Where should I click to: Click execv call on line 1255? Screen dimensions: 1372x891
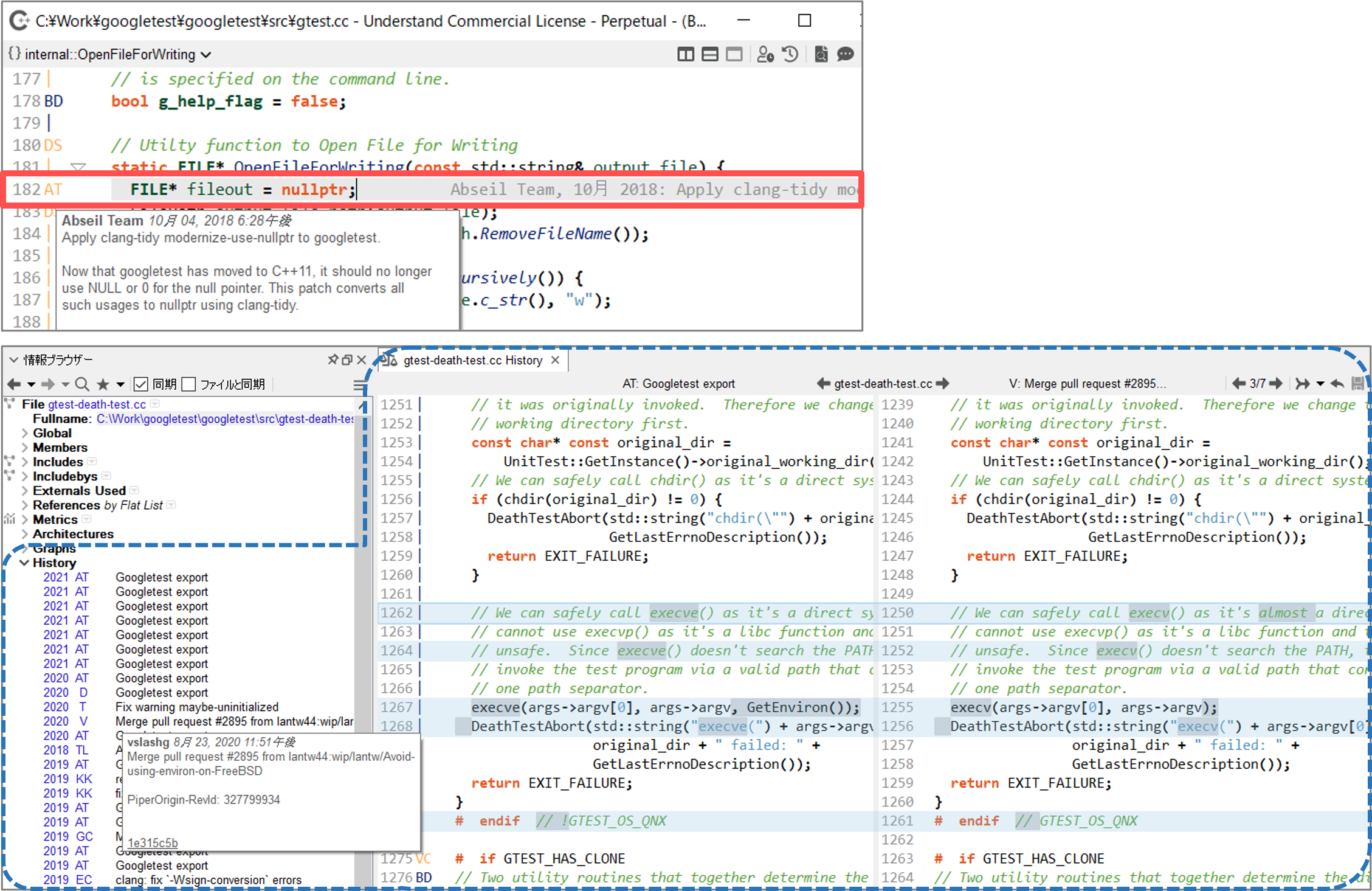(x=1084, y=707)
